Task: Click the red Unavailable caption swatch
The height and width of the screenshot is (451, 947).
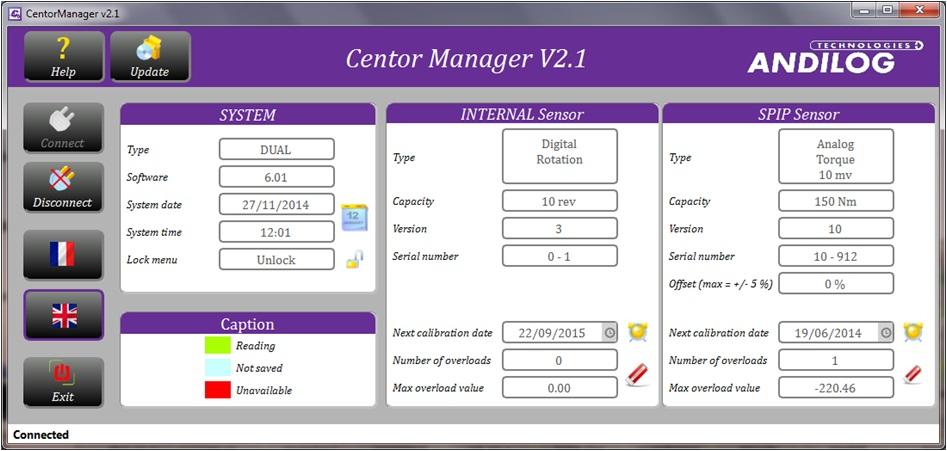Action: 217,390
